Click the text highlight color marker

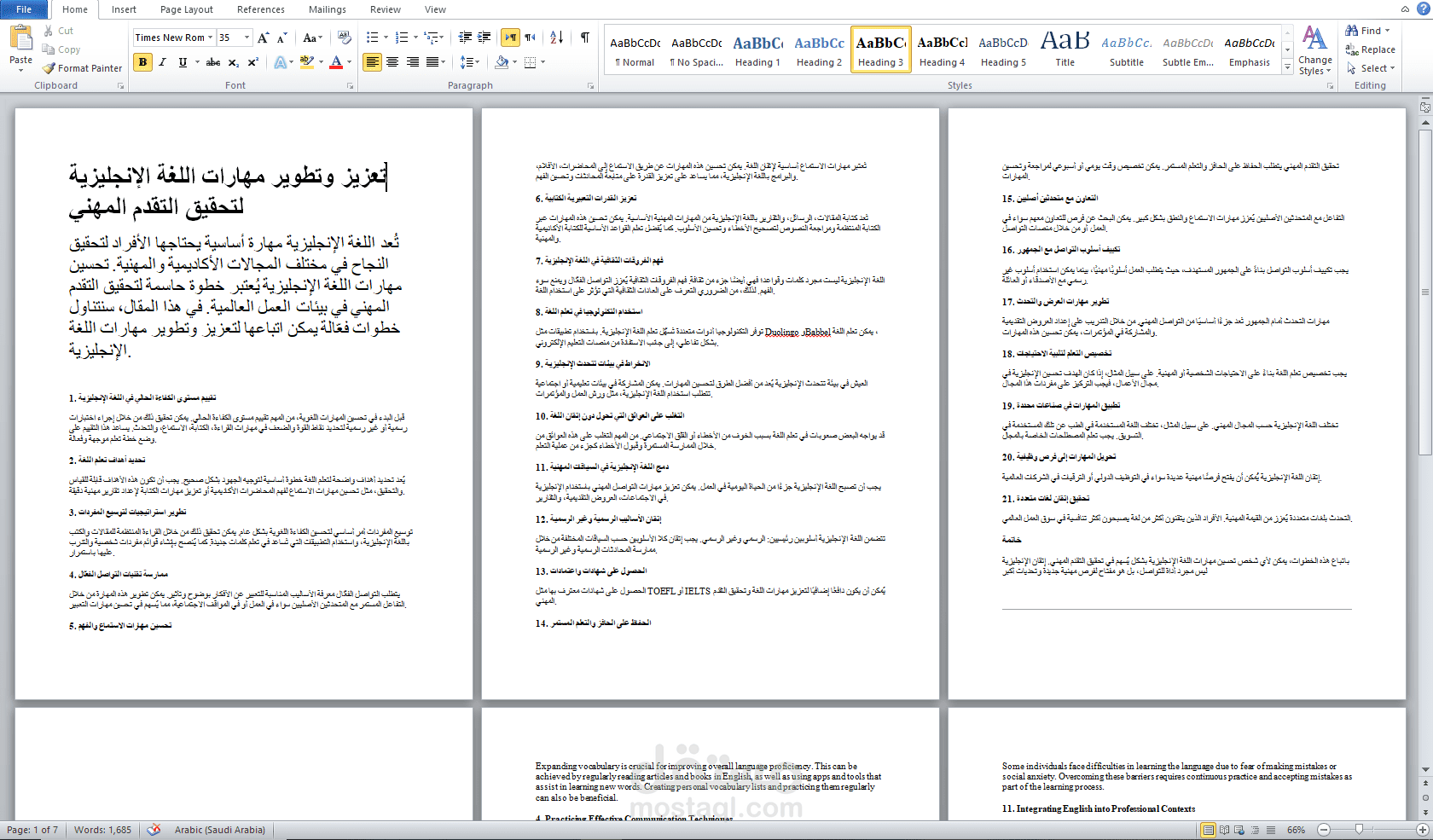click(x=306, y=62)
